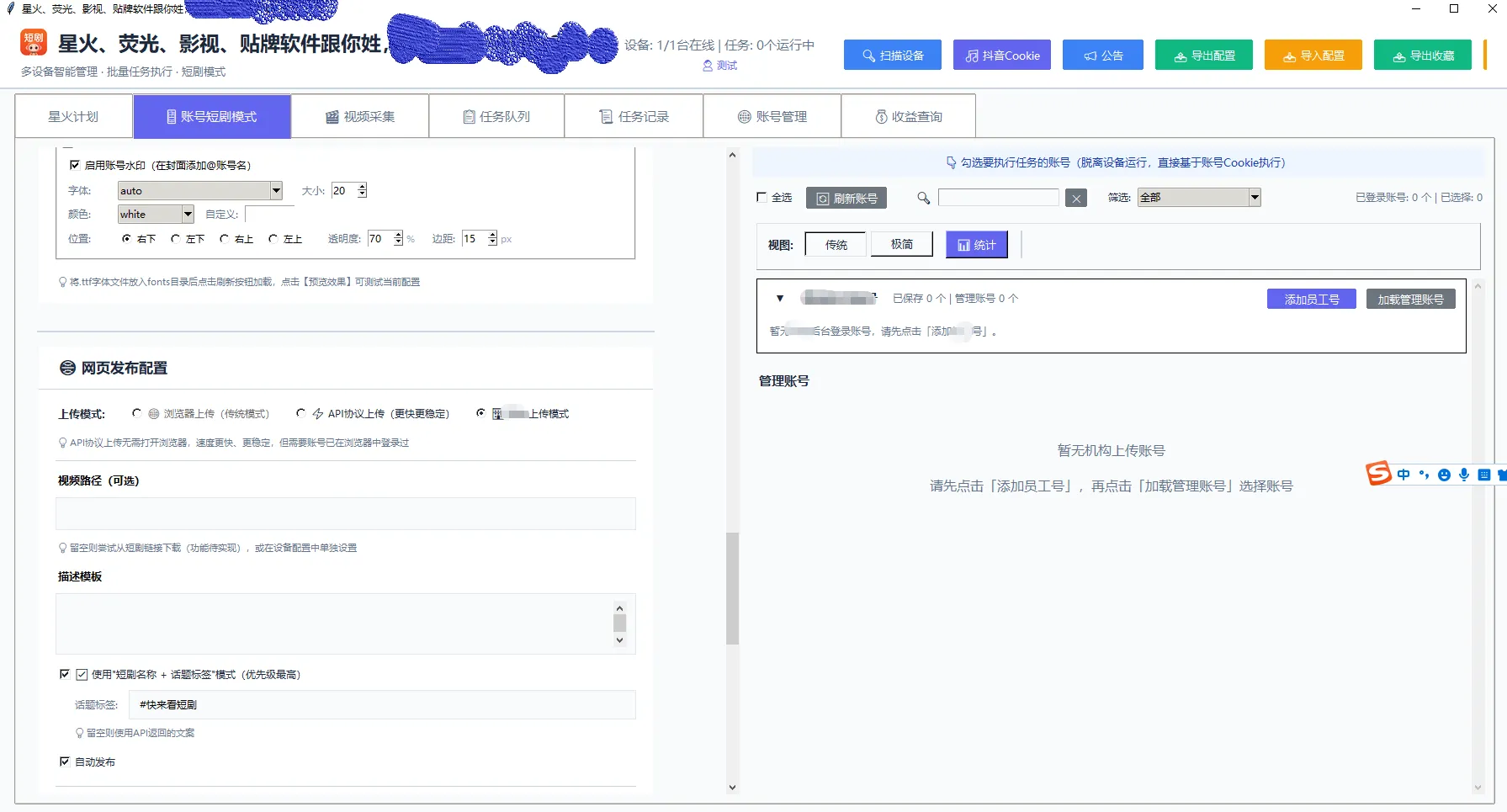Focus the 话题标签 #快来看短剧 field
The image size is (1507, 812).
point(382,704)
